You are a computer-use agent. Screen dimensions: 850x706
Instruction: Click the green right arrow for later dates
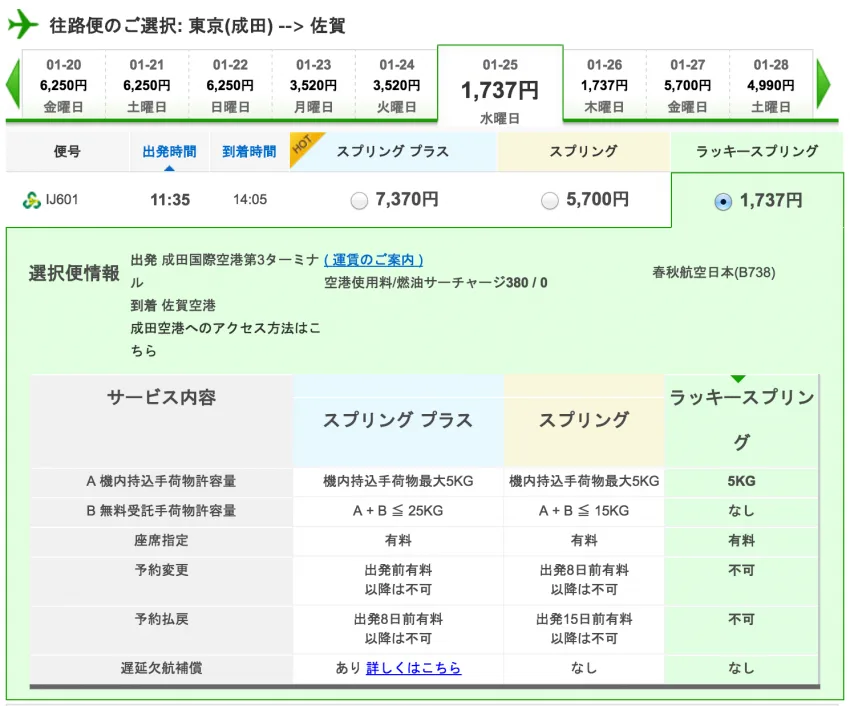click(823, 84)
